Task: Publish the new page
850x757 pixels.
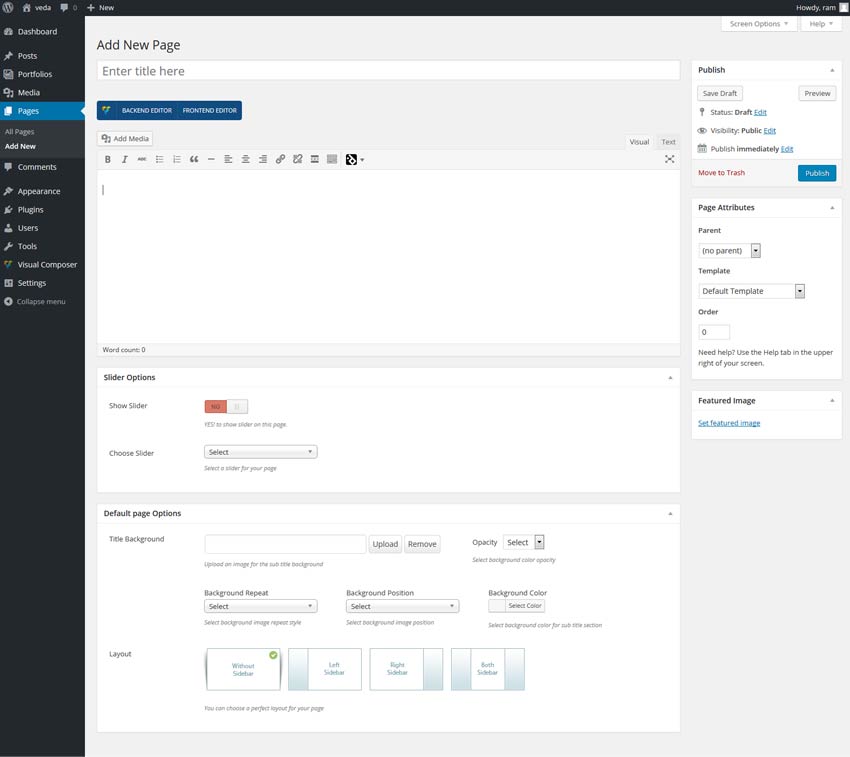Action: [816, 172]
